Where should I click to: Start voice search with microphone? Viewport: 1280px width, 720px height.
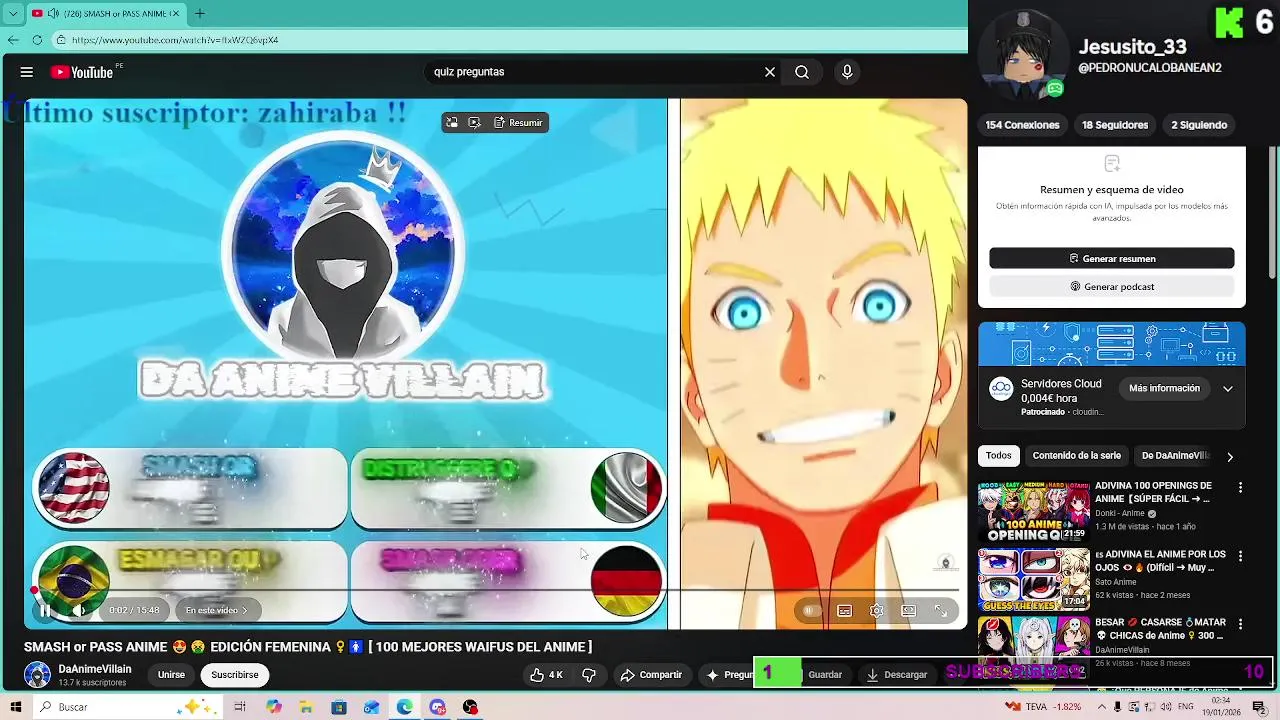847,72
